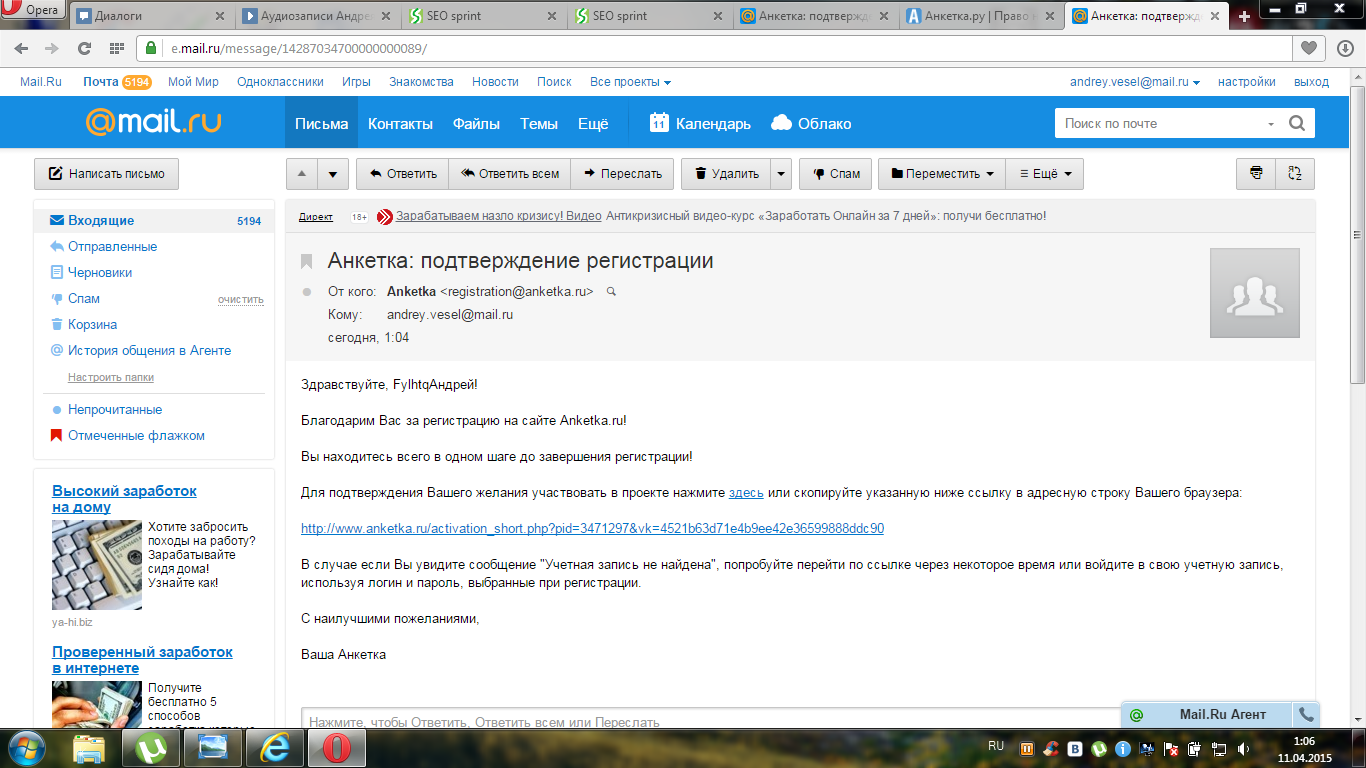This screenshot has height=768, width=1366.
Task: Open uTorrent from the taskbar
Action: 150,747
